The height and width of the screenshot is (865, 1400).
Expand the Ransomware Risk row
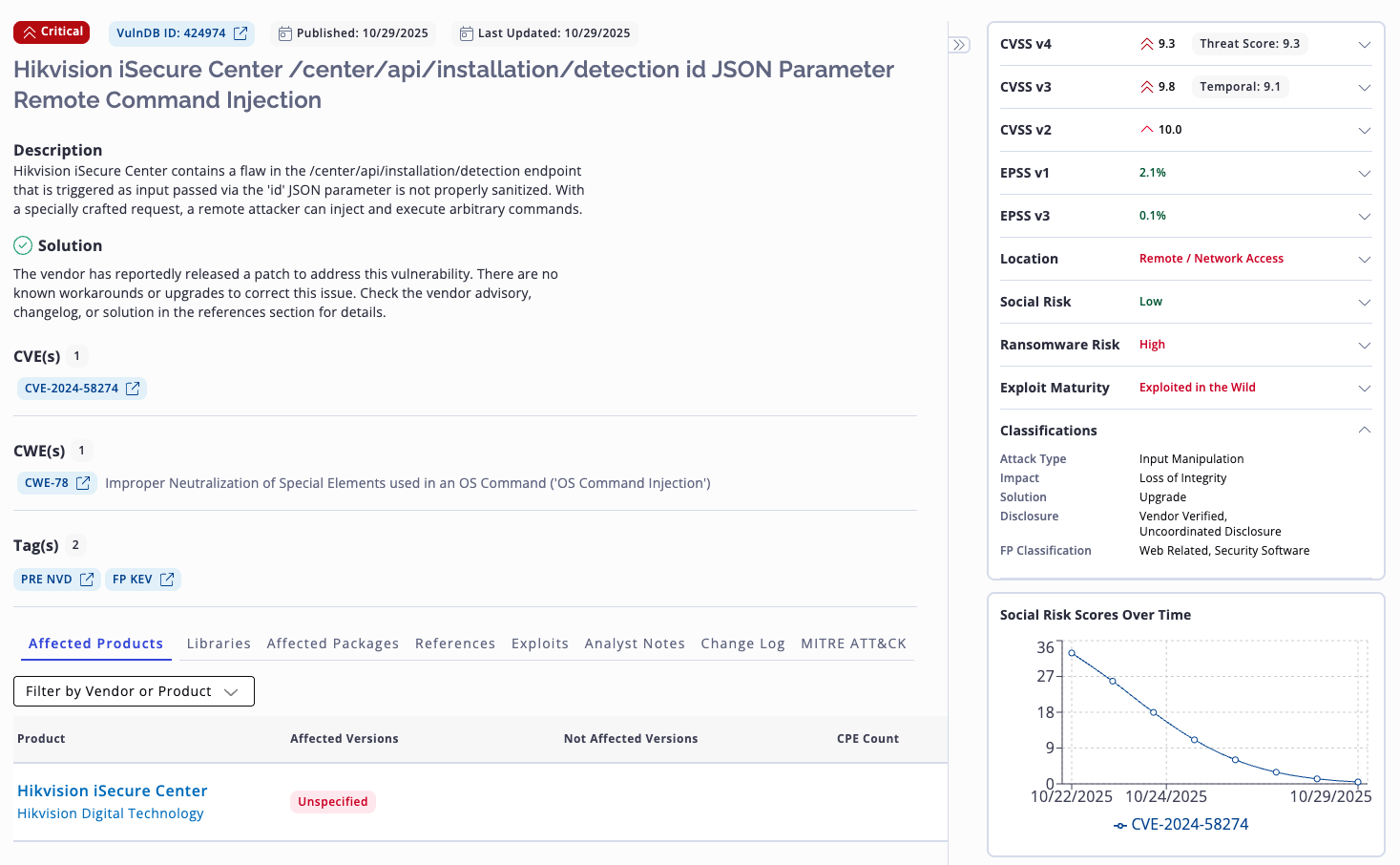point(1364,346)
